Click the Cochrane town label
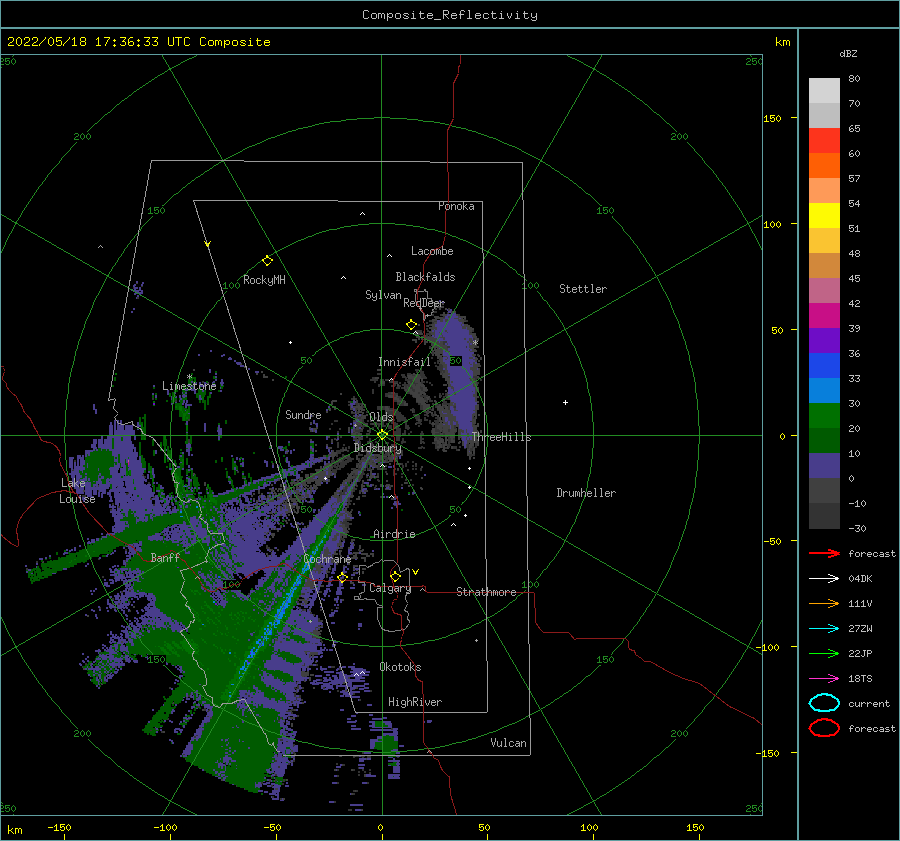 point(327,559)
